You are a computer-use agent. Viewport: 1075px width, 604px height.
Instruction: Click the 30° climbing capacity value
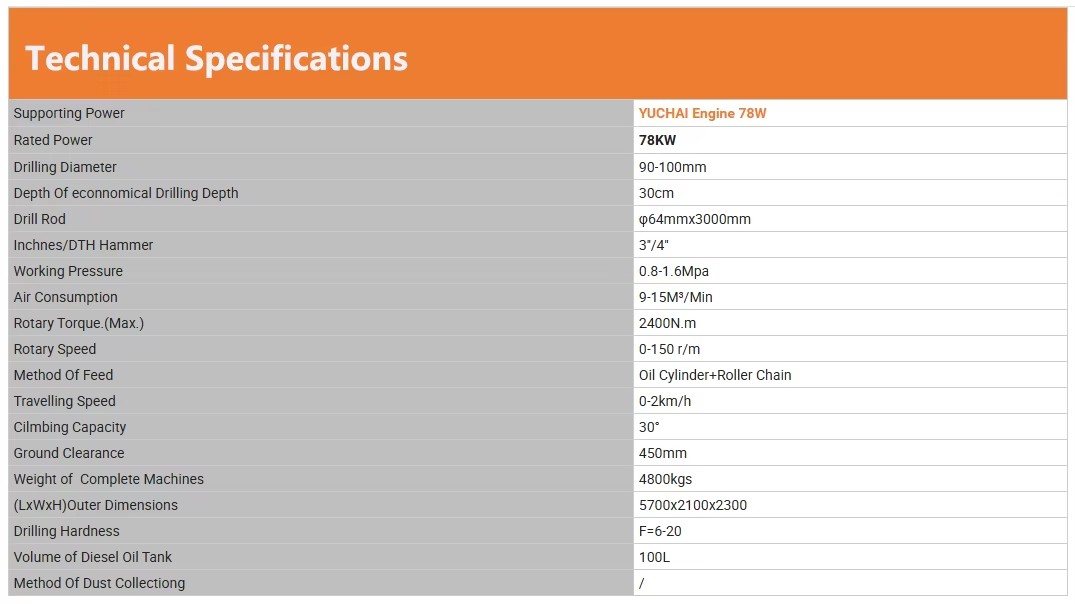(x=649, y=428)
